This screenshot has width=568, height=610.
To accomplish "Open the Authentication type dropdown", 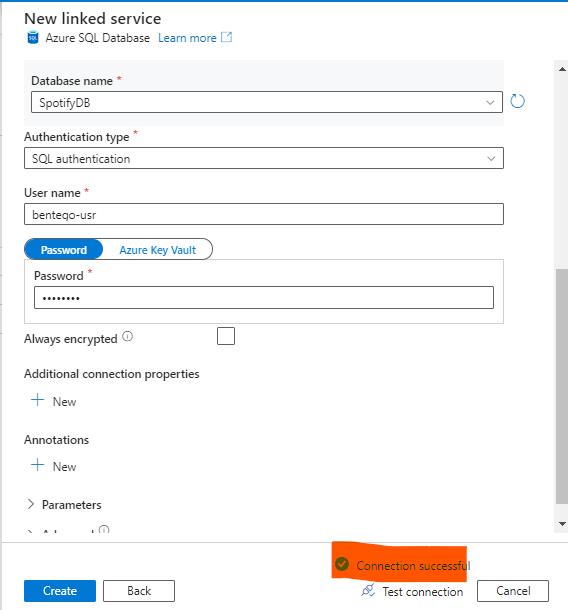I will pyautogui.click(x=264, y=158).
